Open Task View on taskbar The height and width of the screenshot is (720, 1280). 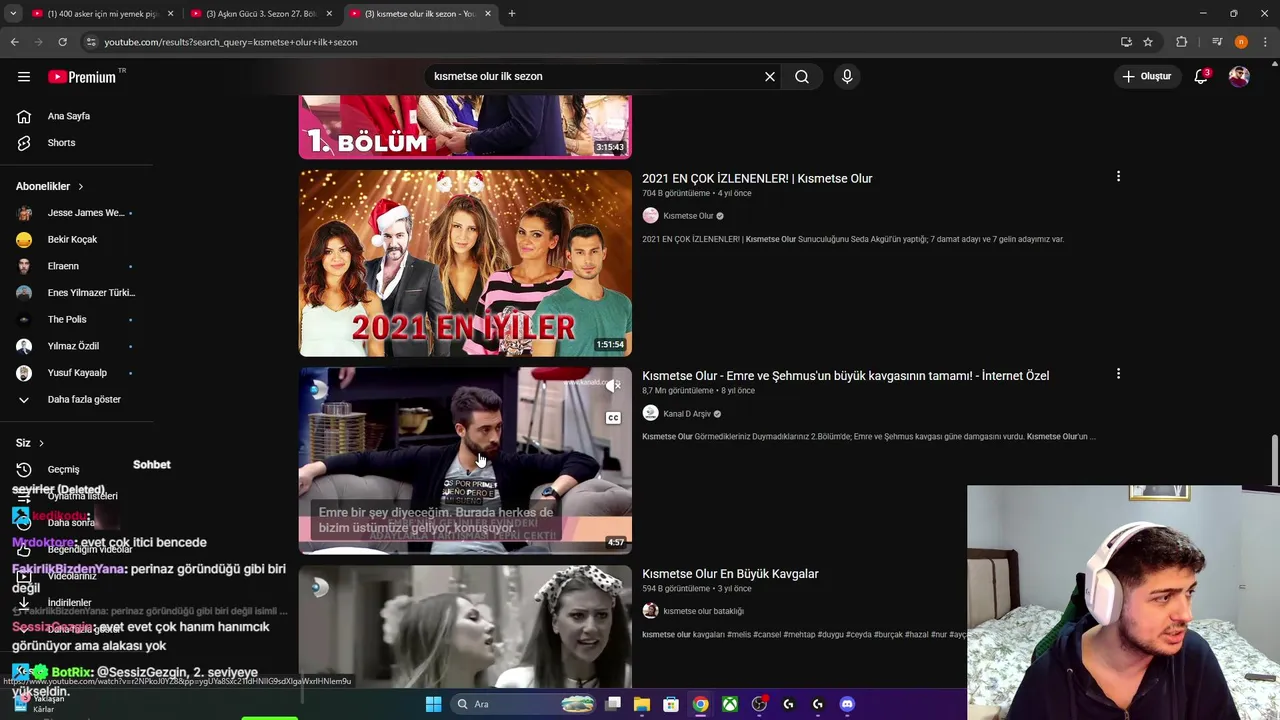tap(613, 704)
